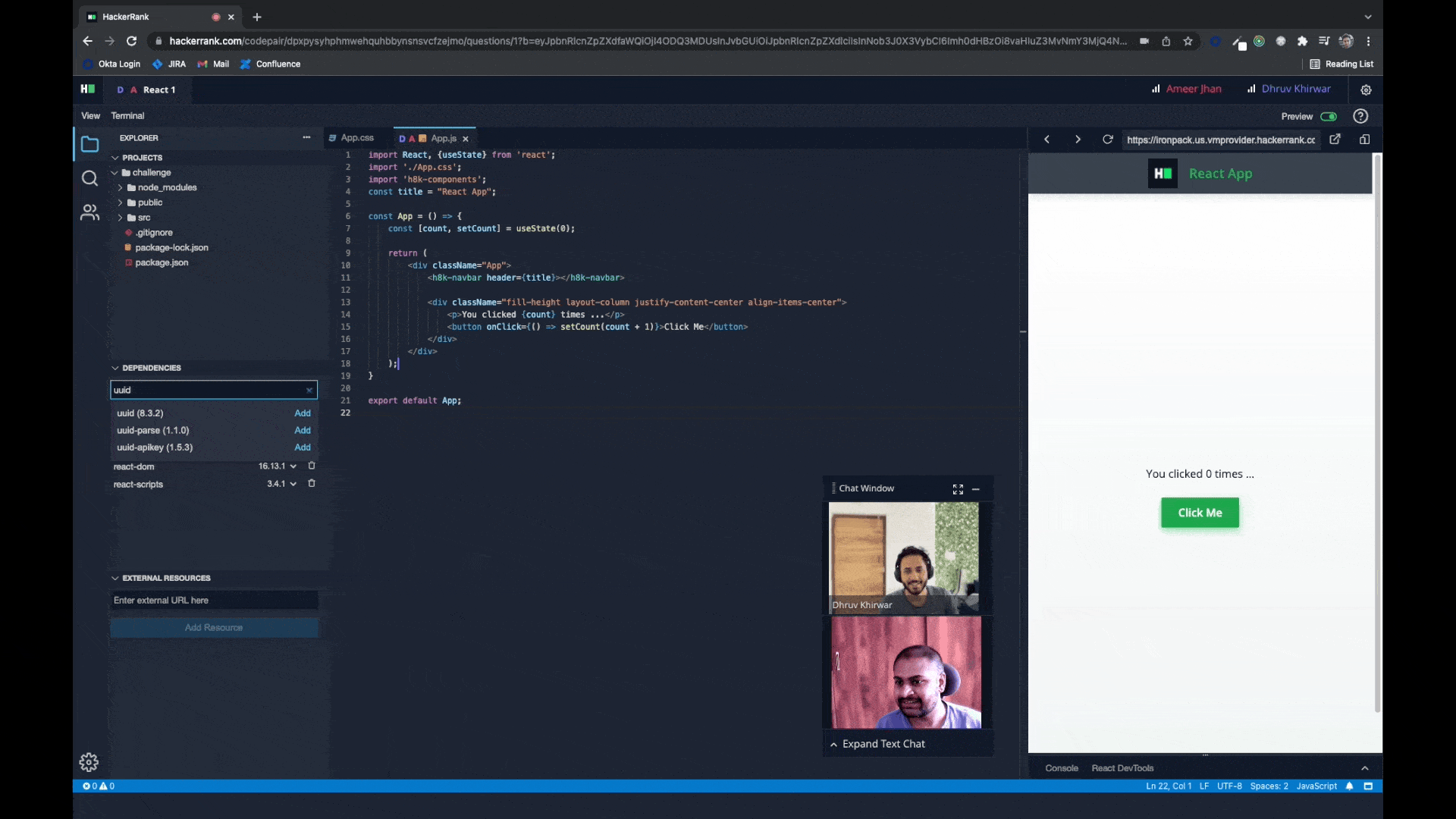Open the Okta Login bookmark

click(x=111, y=64)
